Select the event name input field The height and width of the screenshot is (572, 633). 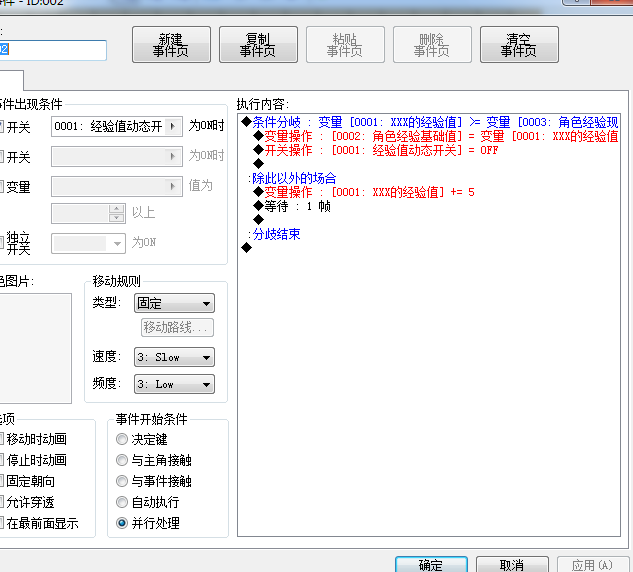pos(52,50)
